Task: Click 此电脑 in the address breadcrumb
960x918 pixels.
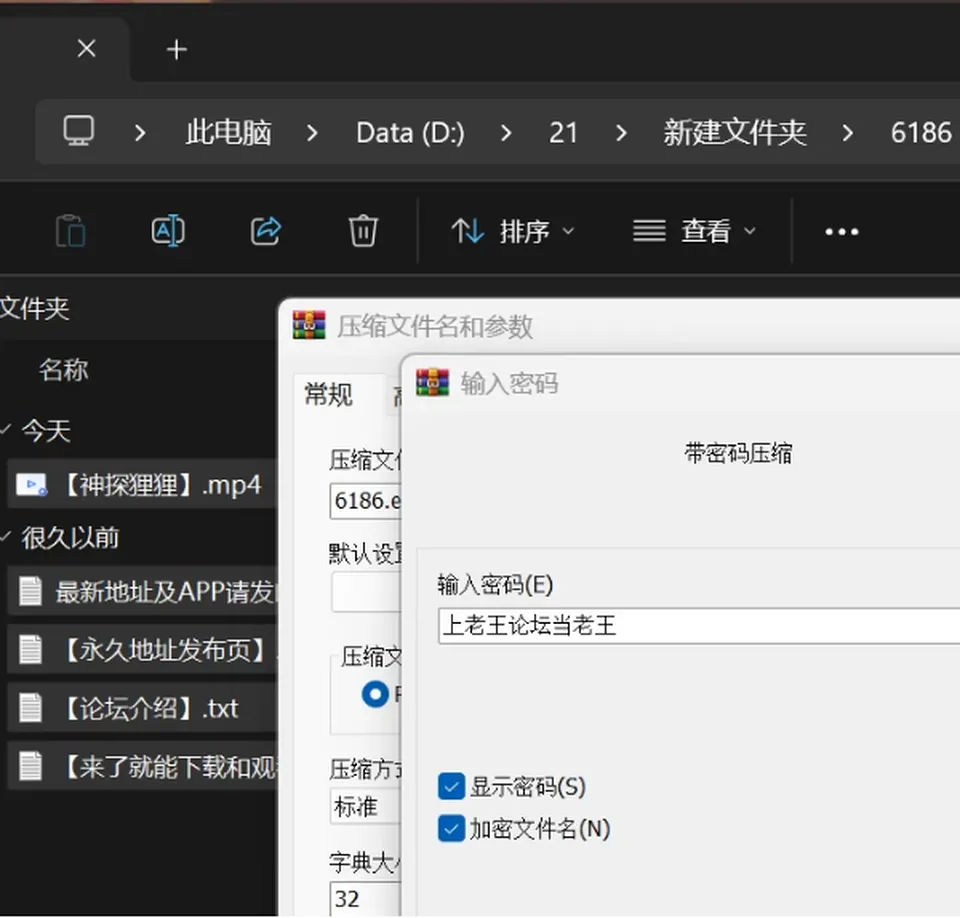Action: [x=228, y=132]
